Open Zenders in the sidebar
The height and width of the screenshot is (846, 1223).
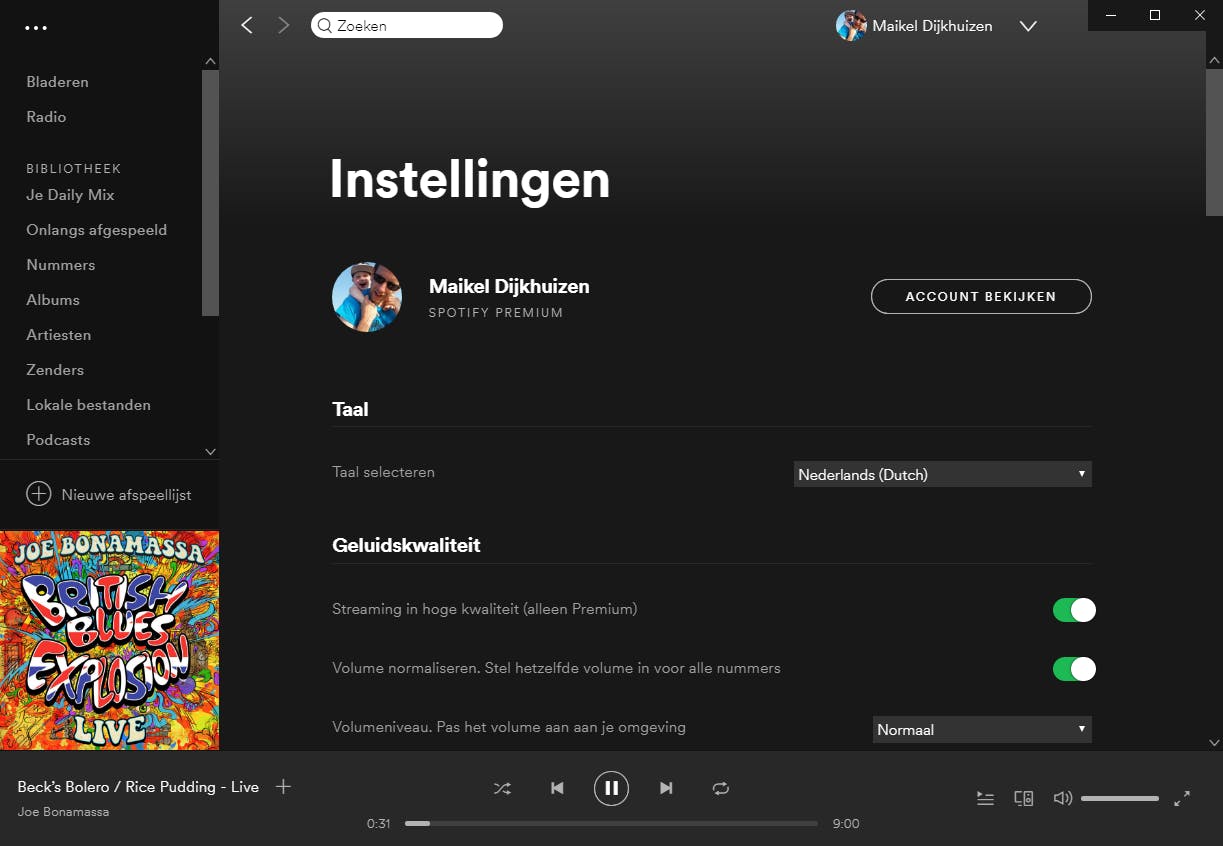[x=55, y=370]
